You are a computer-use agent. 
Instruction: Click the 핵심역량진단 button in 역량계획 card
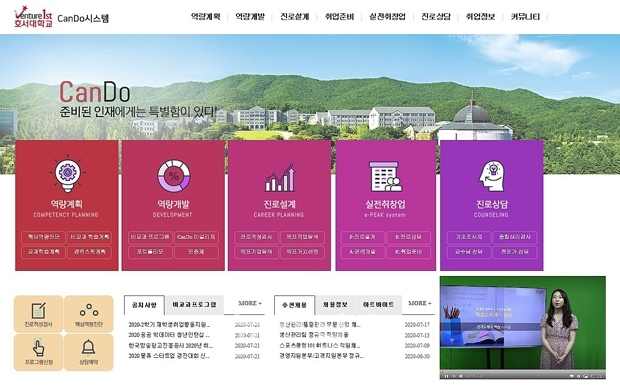(43, 237)
